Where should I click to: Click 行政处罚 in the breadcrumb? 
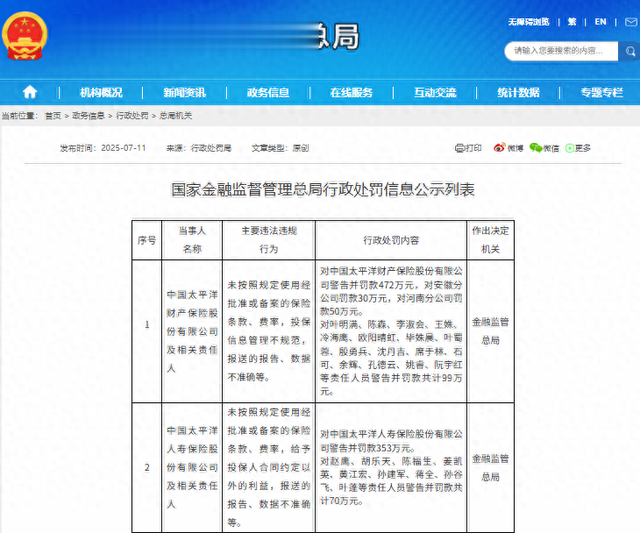point(132,116)
